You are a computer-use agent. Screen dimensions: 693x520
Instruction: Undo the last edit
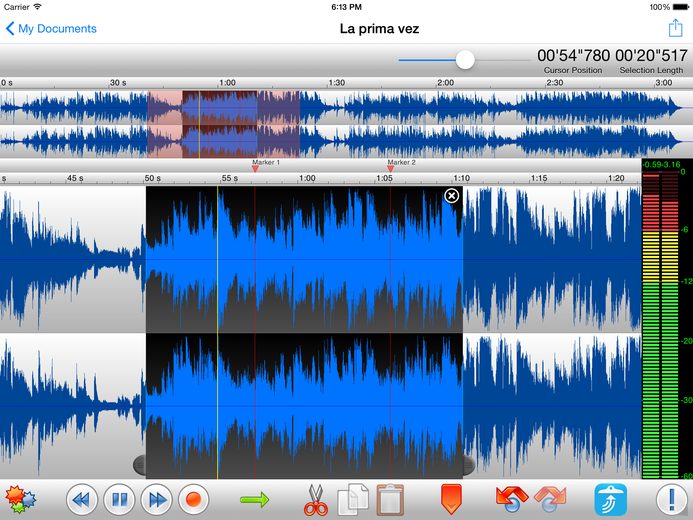(512, 499)
